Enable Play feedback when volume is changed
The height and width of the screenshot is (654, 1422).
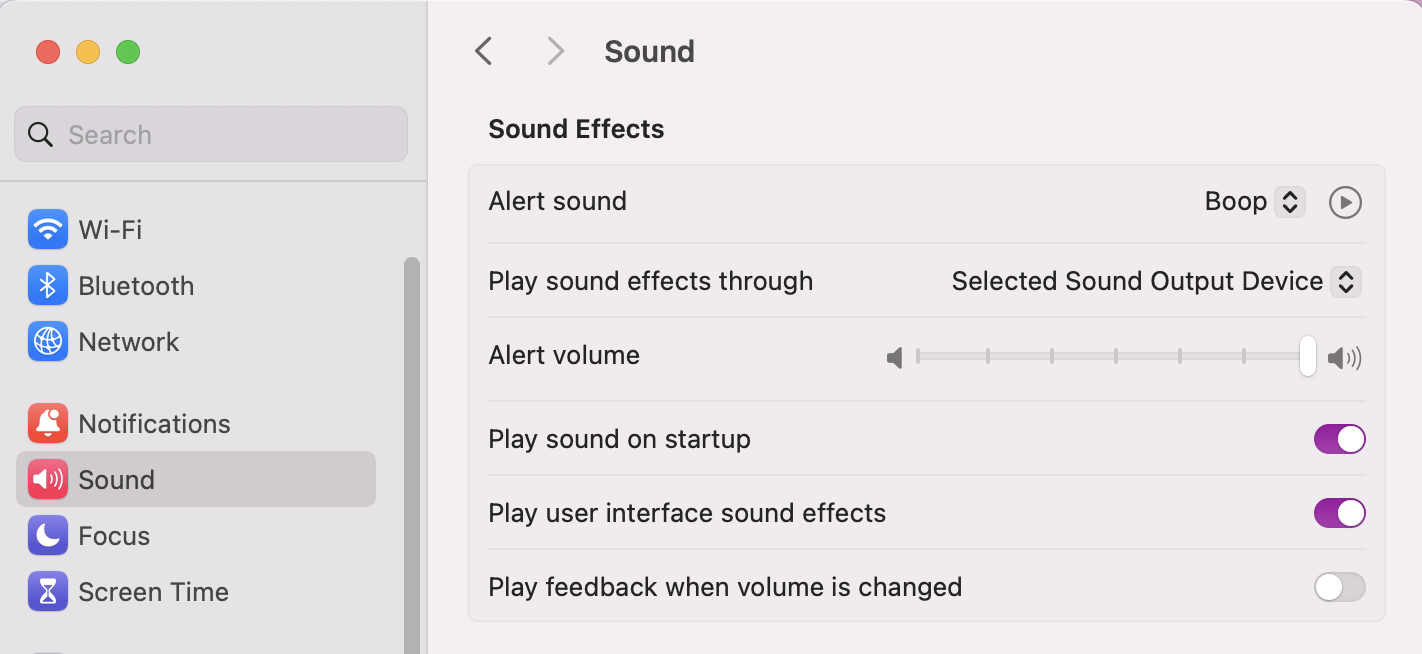pyautogui.click(x=1339, y=587)
